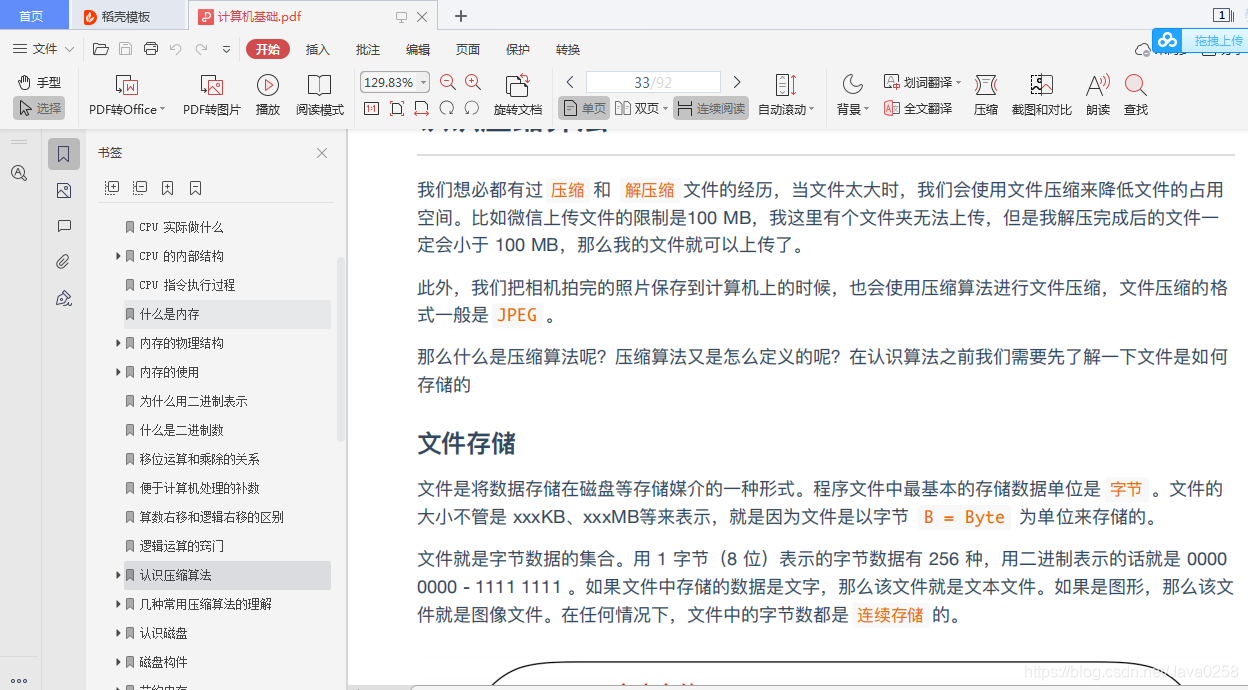Viewport: 1248px width, 690px height.
Task: Collapse all bookmarks icon
Action: [x=140, y=188]
